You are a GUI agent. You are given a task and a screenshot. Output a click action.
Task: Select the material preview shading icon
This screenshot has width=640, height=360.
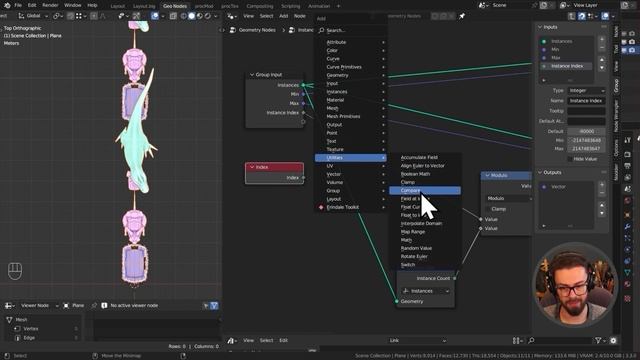coord(200,16)
